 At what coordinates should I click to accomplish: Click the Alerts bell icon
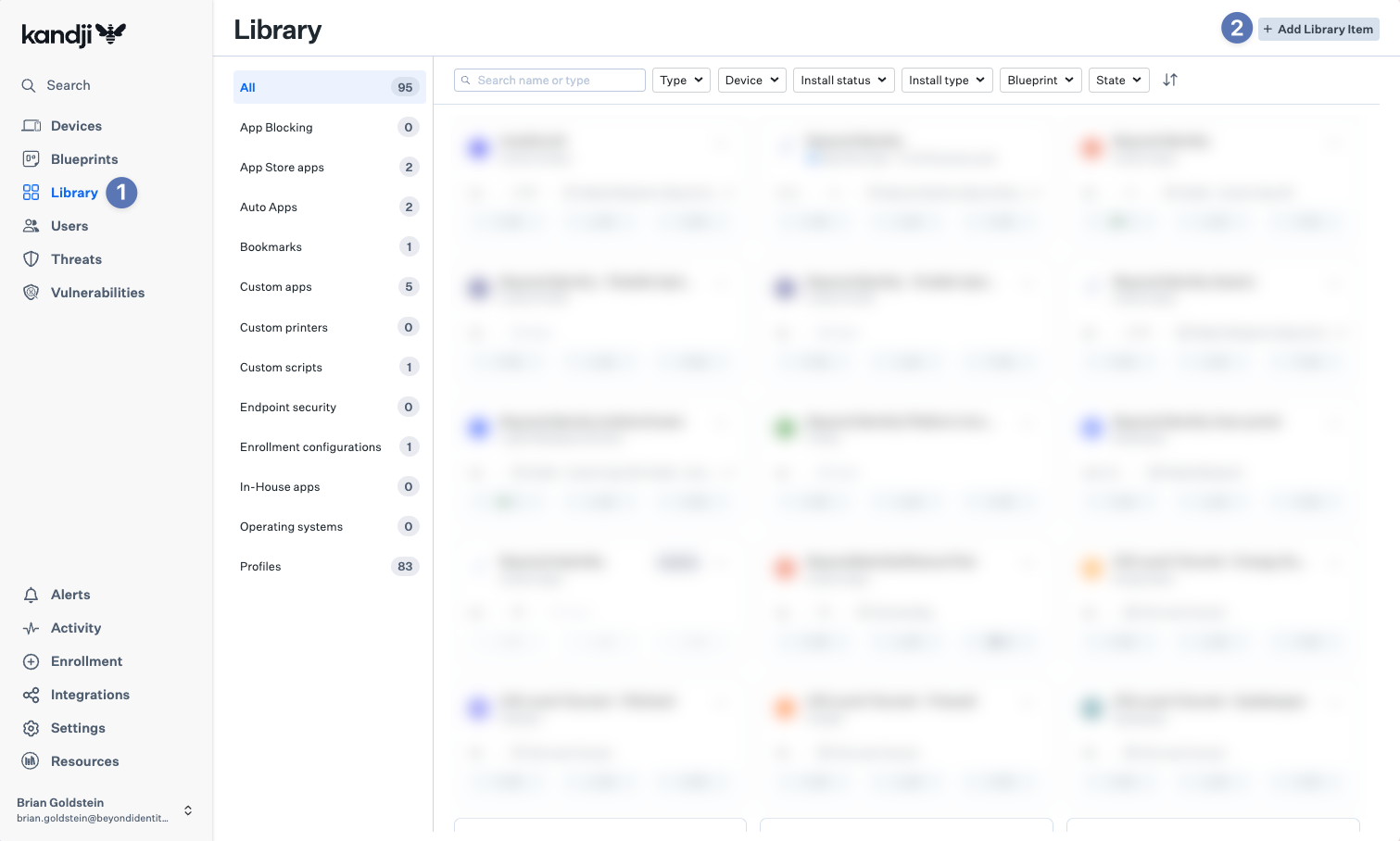[x=31, y=595]
